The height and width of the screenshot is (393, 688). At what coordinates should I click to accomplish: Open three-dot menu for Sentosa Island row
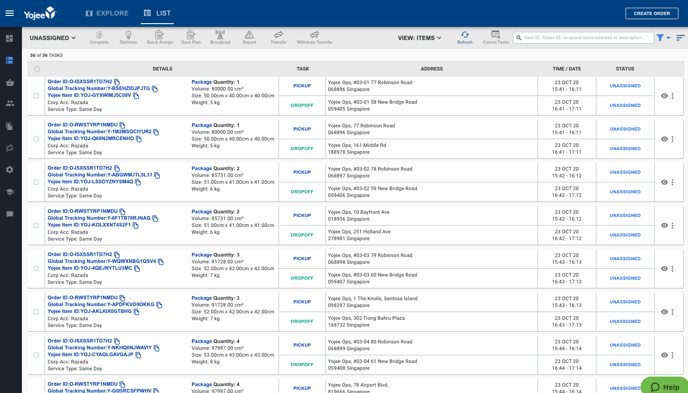[x=672, y=312]
